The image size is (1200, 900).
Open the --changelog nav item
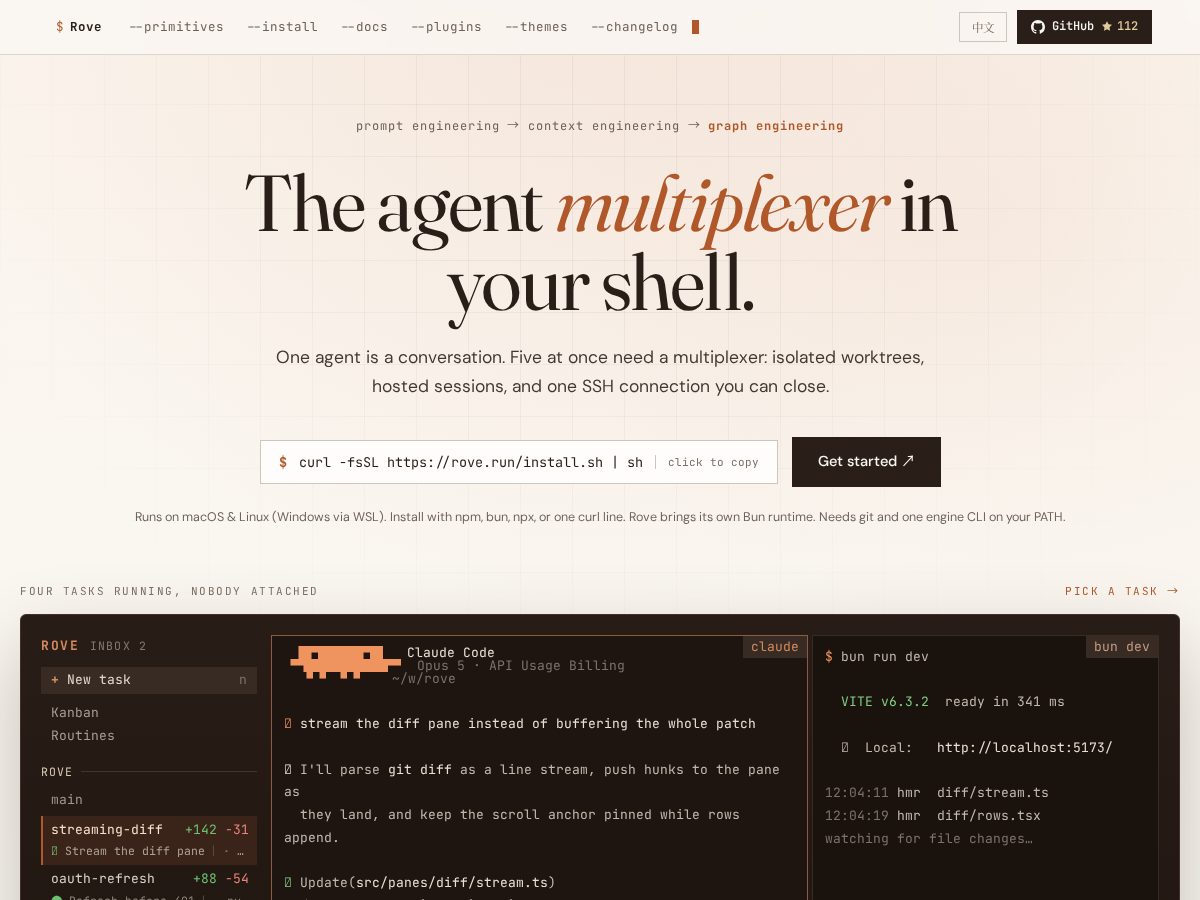pyautogui.click(x=634, y=27)
